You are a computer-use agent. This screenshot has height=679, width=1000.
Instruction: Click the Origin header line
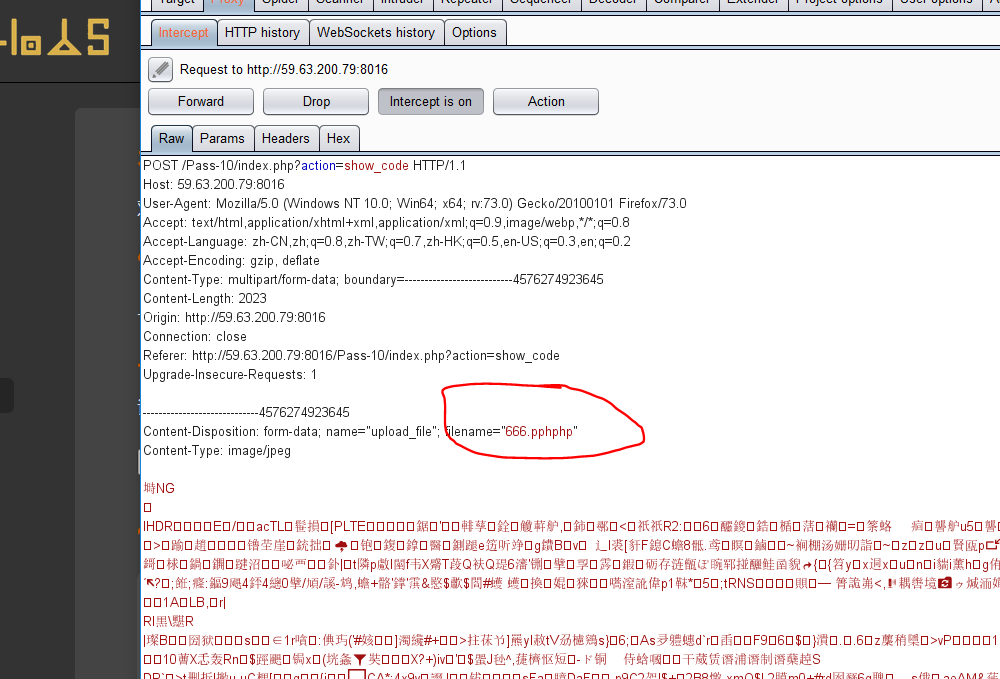(x=234, y=318)
